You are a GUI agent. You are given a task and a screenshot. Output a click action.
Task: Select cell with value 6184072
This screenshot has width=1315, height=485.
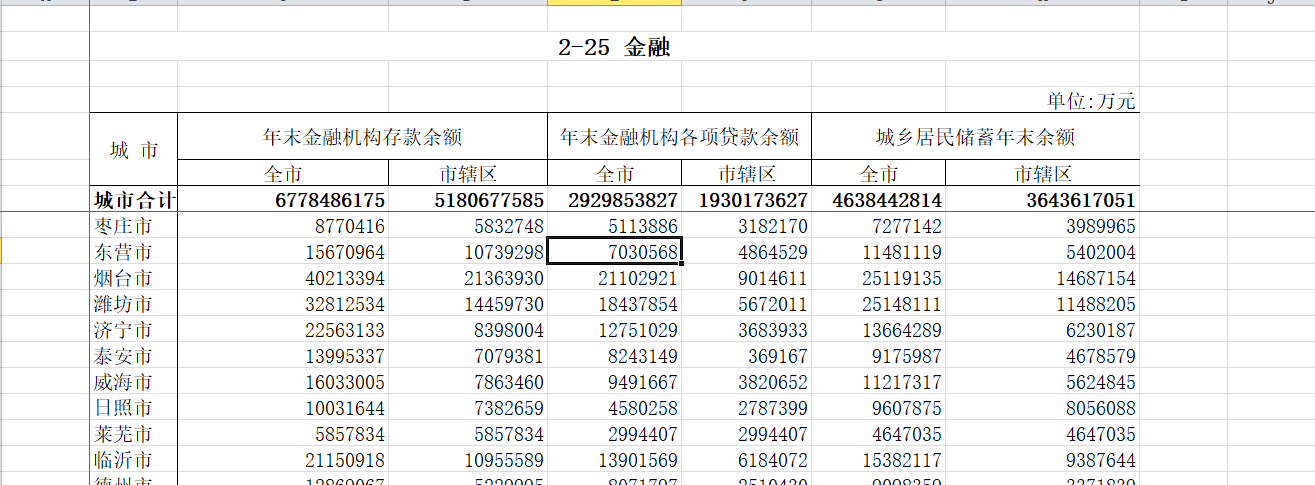pyautogui.click(x=746, y=460)
